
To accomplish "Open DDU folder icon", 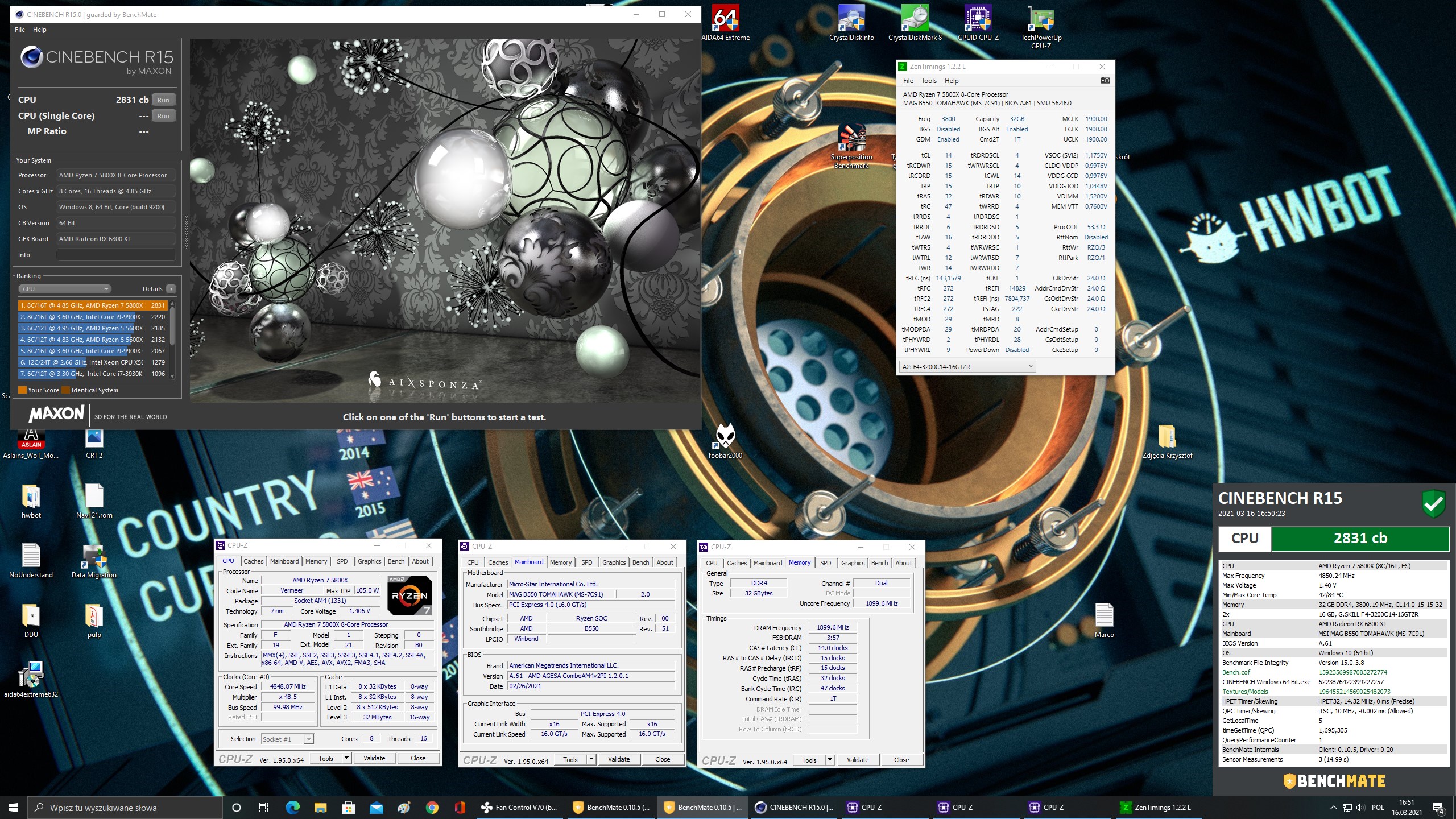I will coord(31,620).
